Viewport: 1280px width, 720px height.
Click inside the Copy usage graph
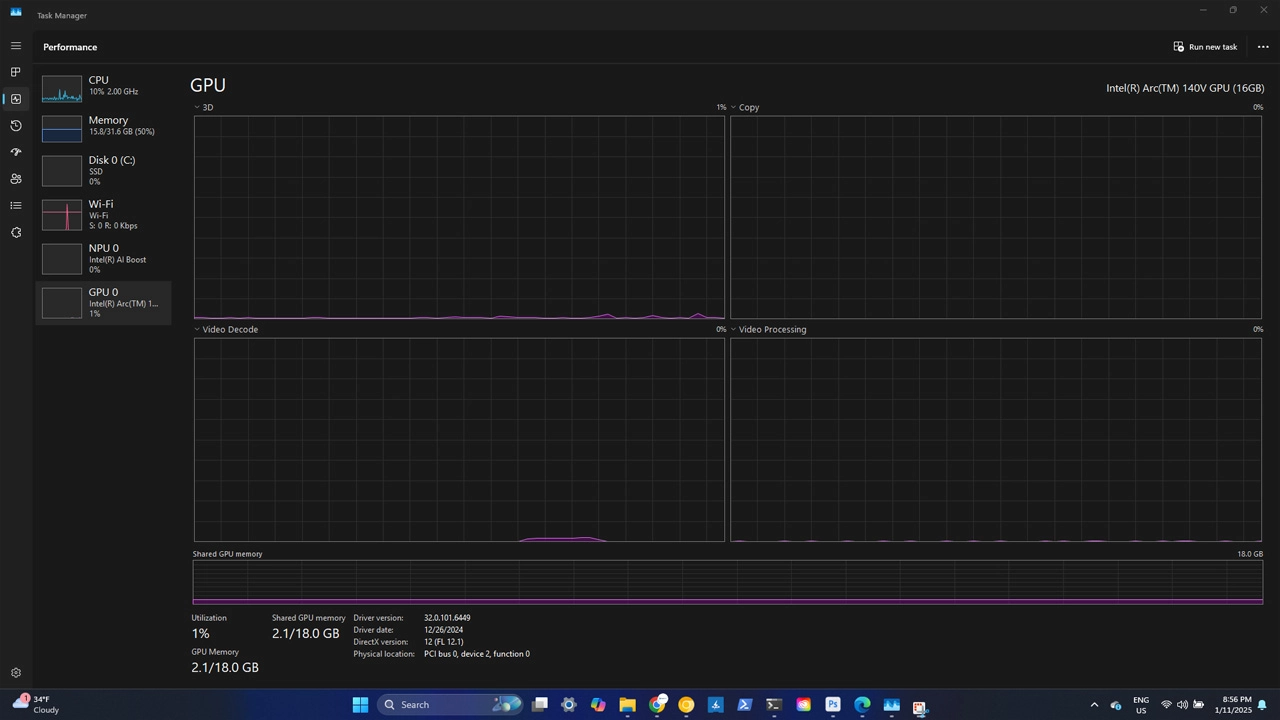(996, 217)
